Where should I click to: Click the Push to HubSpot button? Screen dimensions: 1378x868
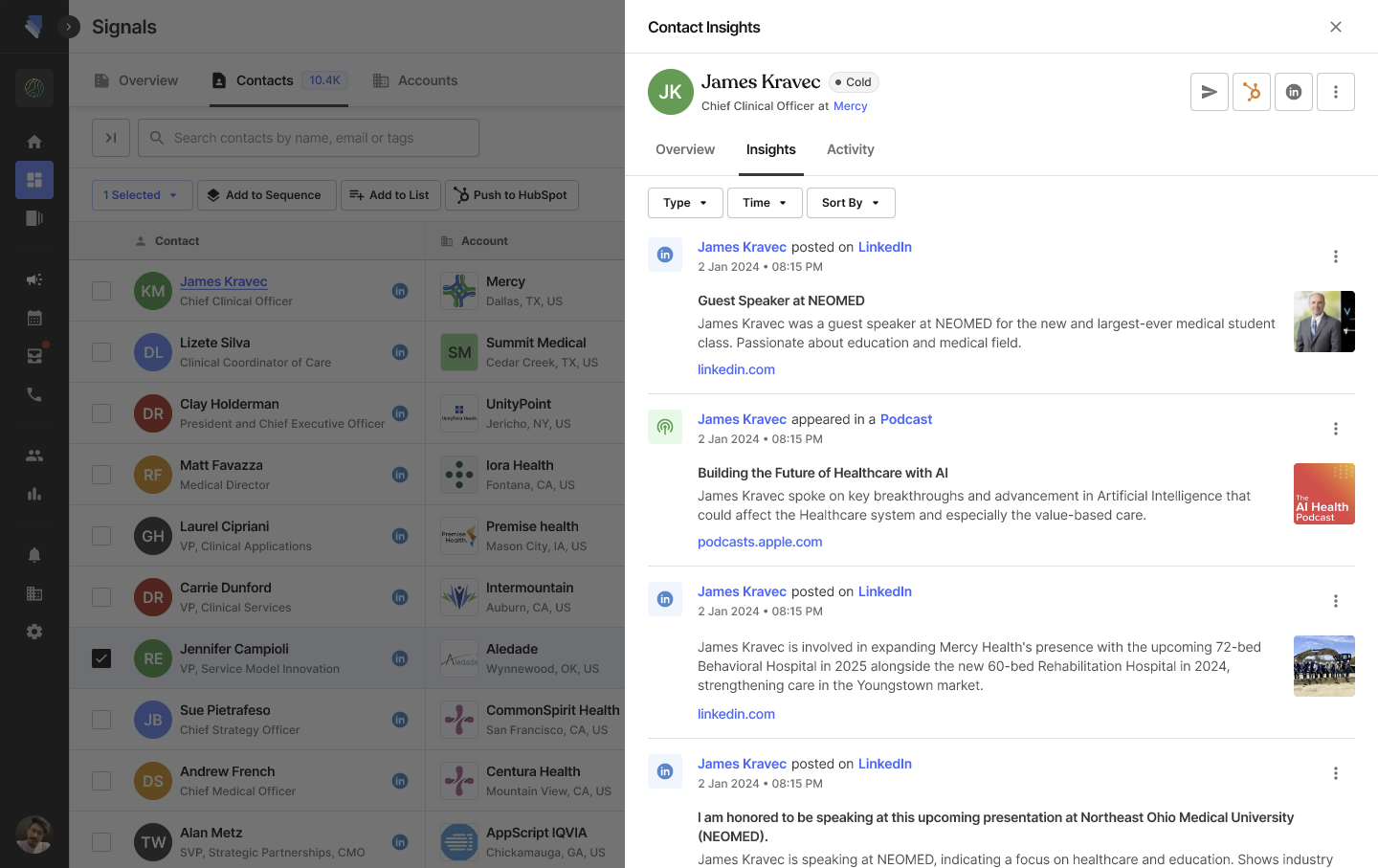pyautogui.click(x=511, y=195)
